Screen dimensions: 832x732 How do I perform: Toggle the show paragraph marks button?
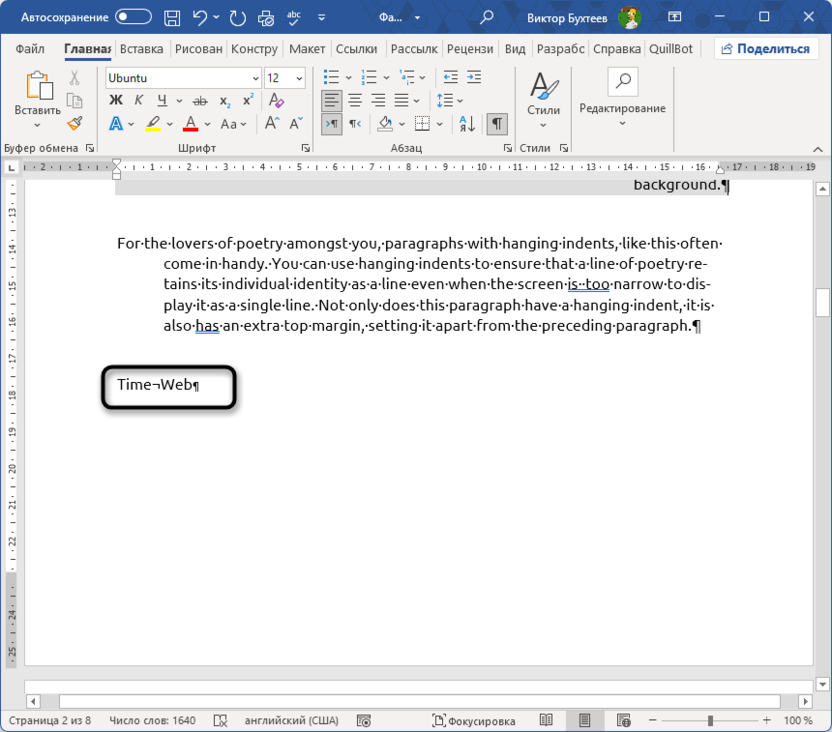(497, 124)
